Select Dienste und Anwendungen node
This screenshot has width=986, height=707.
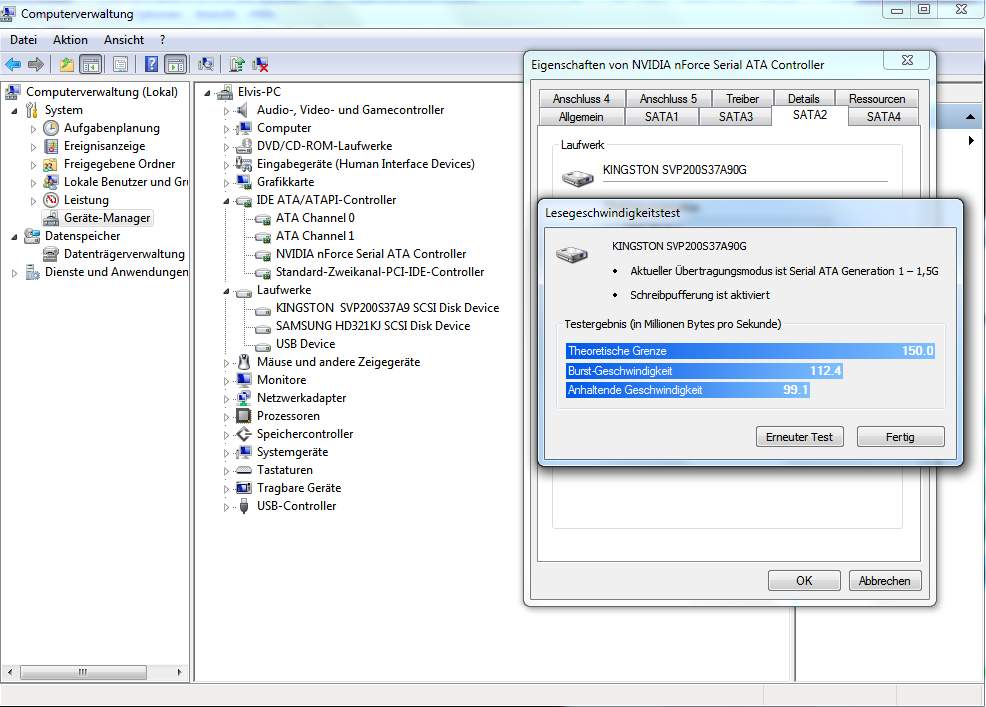click(116, 272)
